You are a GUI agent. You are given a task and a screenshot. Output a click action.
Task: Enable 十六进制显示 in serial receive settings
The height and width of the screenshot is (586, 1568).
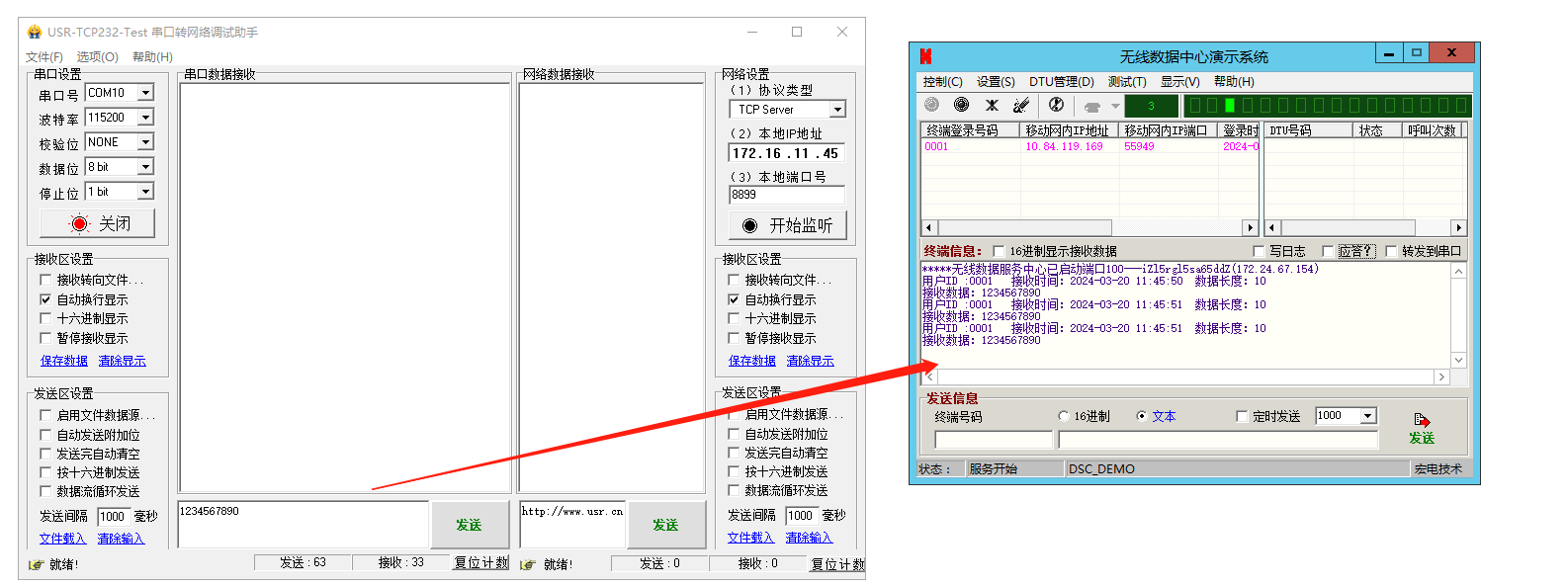(x=45, y=318)
